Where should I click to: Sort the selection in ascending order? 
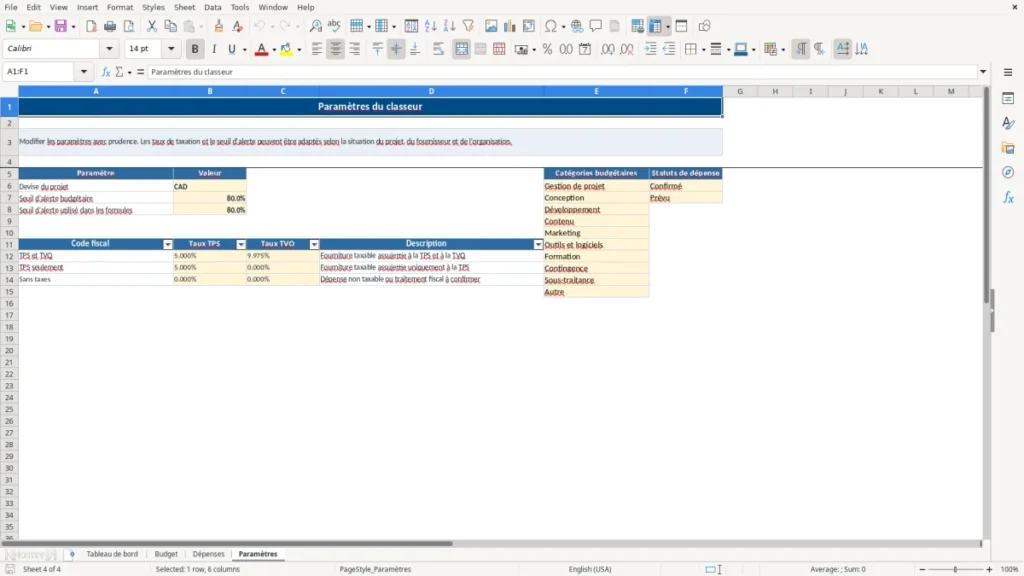point(430,26)
